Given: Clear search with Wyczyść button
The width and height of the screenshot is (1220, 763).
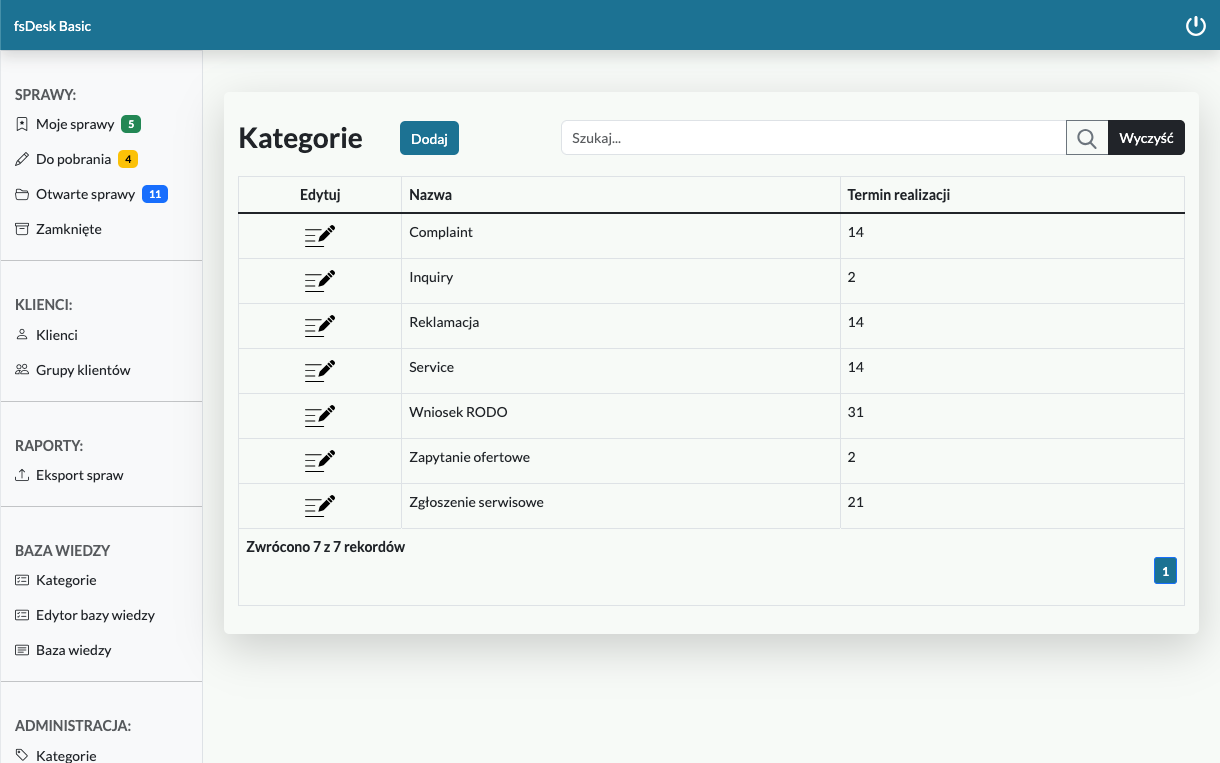Looking at the screenshot, I should 1146,138.
